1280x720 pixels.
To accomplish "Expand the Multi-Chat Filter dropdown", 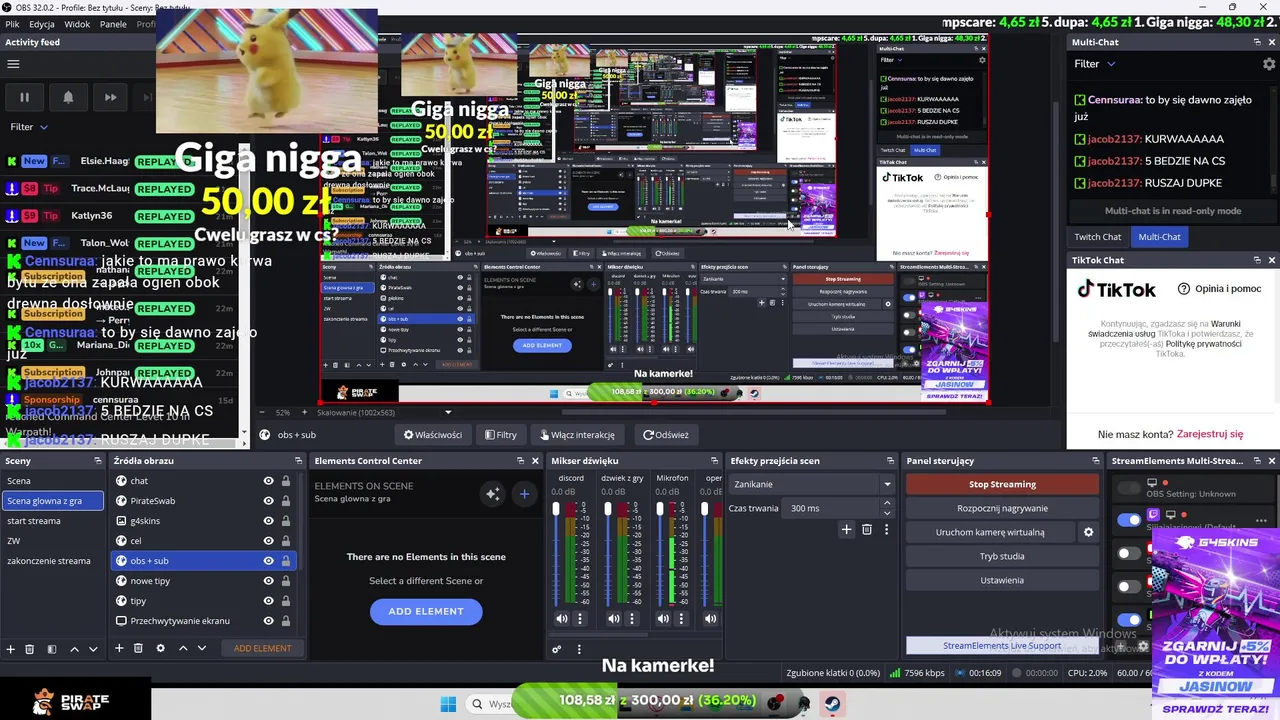I will tap(1095, 64).
